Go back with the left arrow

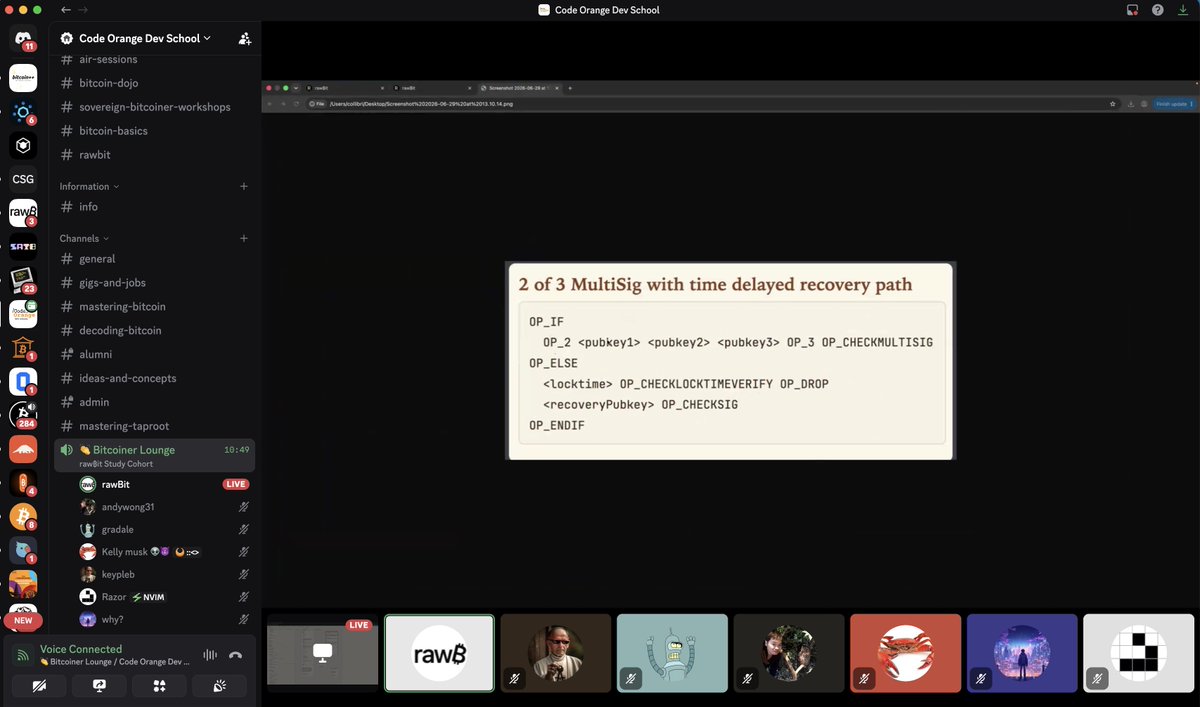[x=66, y=10]
